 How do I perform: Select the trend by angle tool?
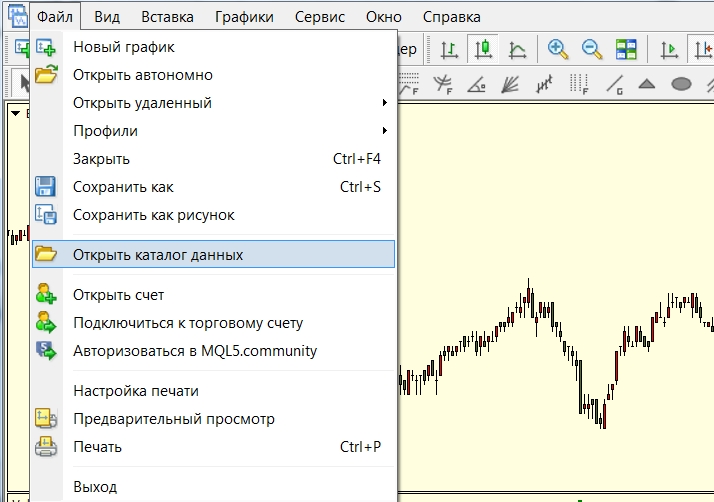pyautogui.click(x=476, y=85)
